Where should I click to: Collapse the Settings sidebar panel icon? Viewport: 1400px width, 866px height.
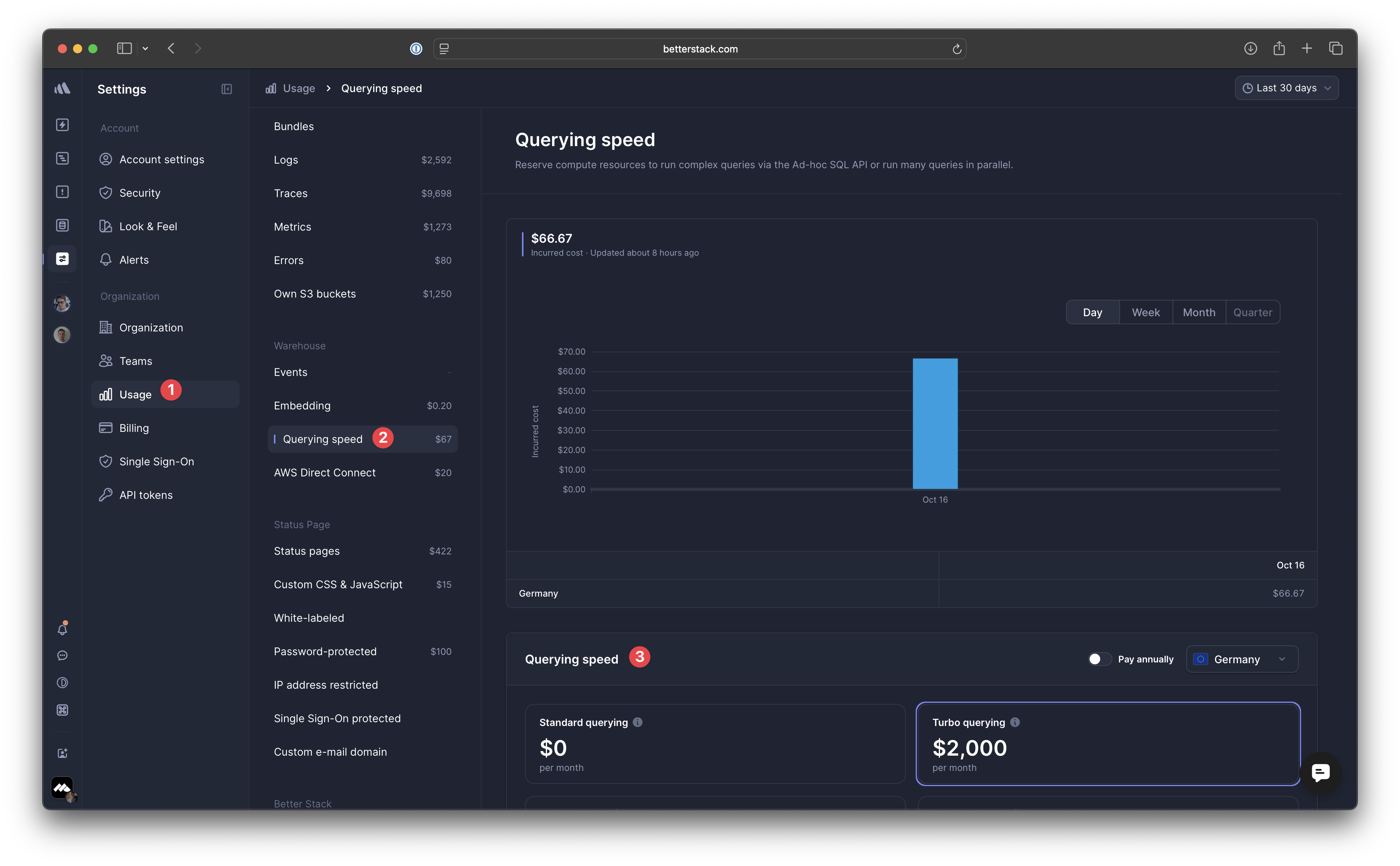point(227,89)
